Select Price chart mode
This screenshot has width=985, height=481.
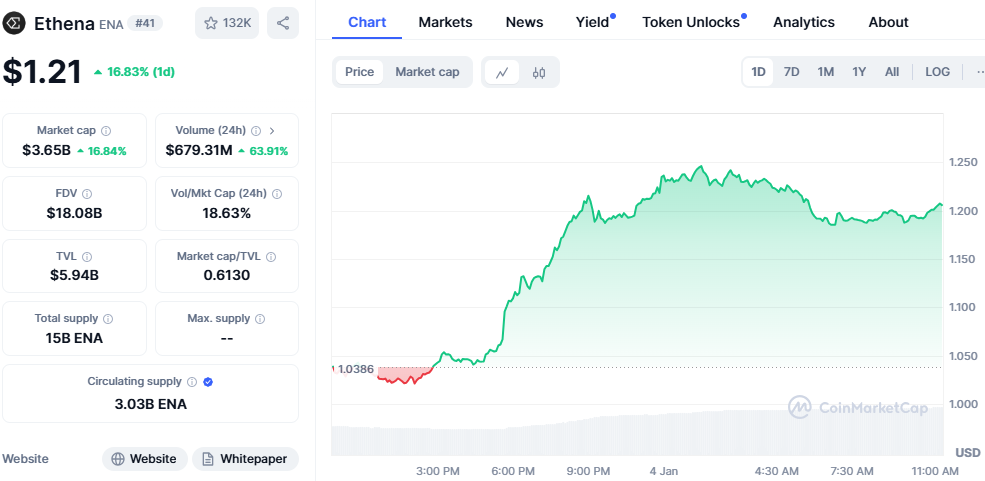coord(359,72)
